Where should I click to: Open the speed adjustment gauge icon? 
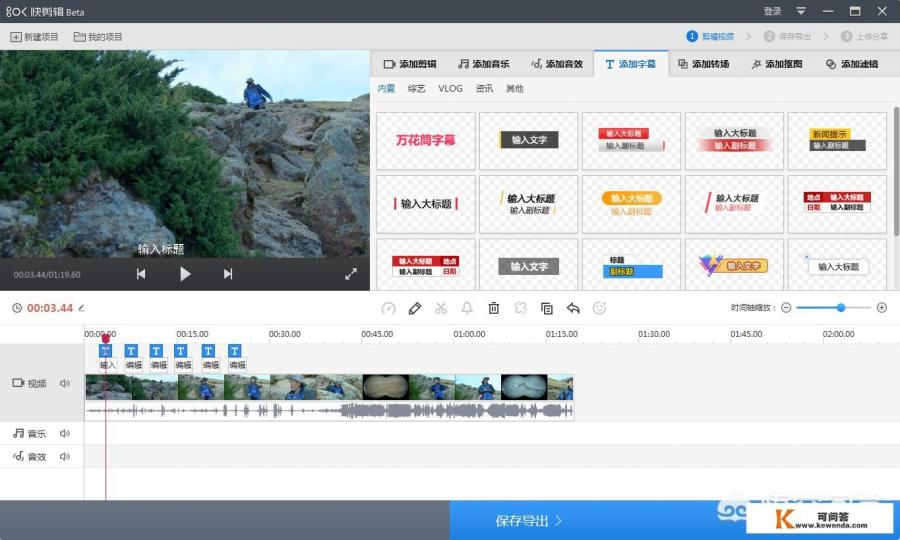pyautogui.click(x=389, y=308)
